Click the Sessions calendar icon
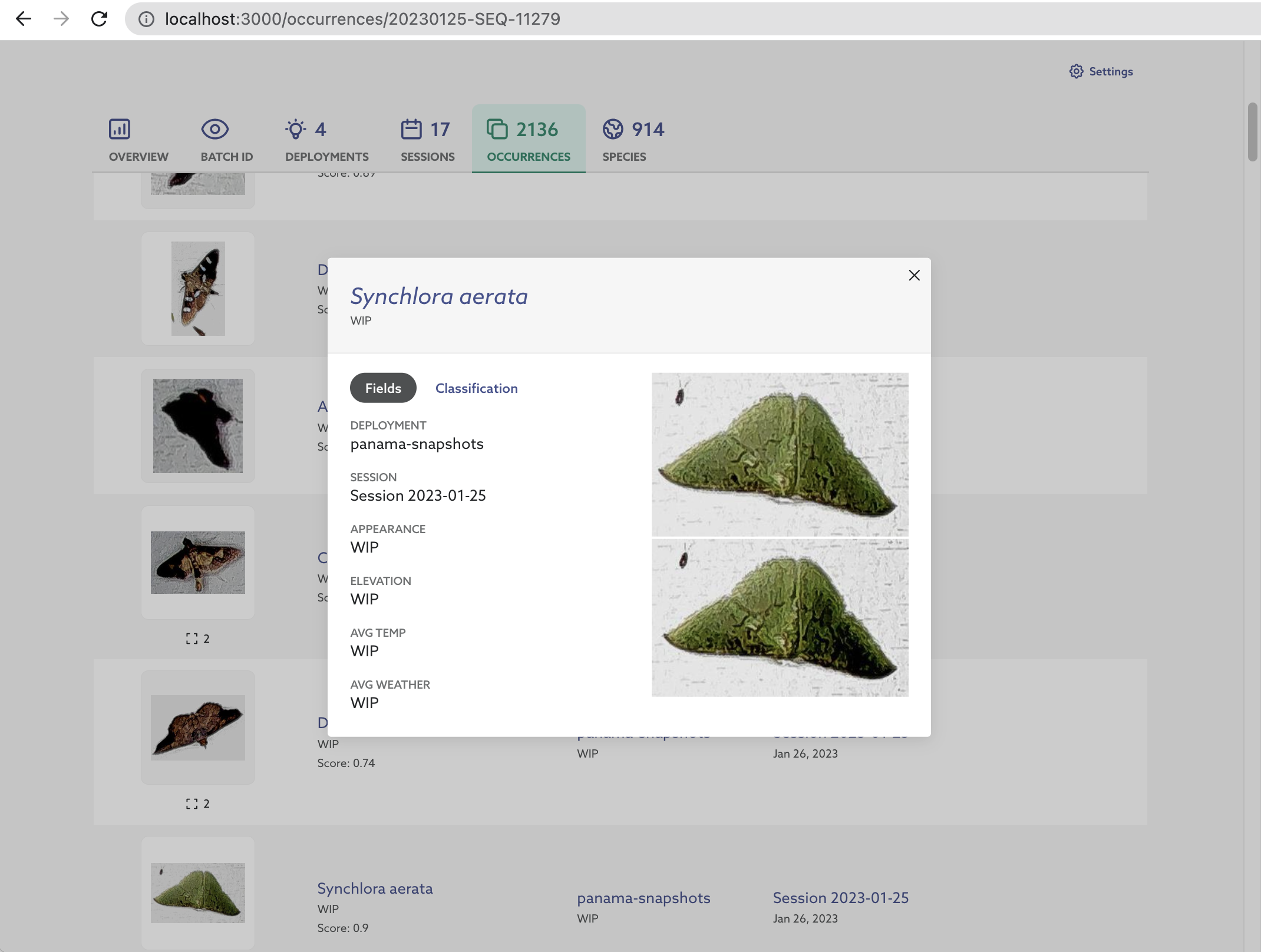The width and height of the screenshot is (1261, 952). 411,129
